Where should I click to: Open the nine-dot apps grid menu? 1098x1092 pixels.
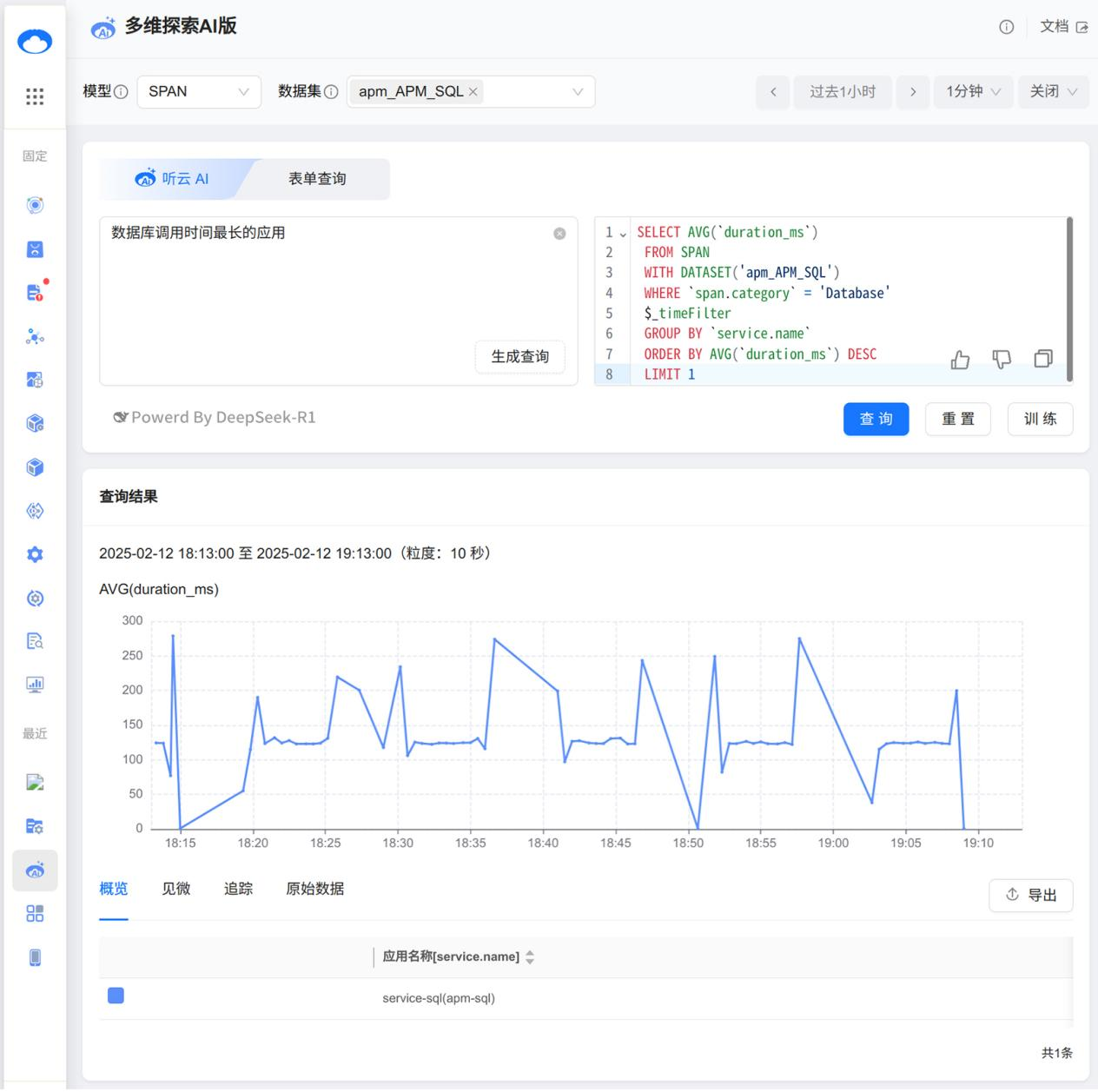(35, 96)
